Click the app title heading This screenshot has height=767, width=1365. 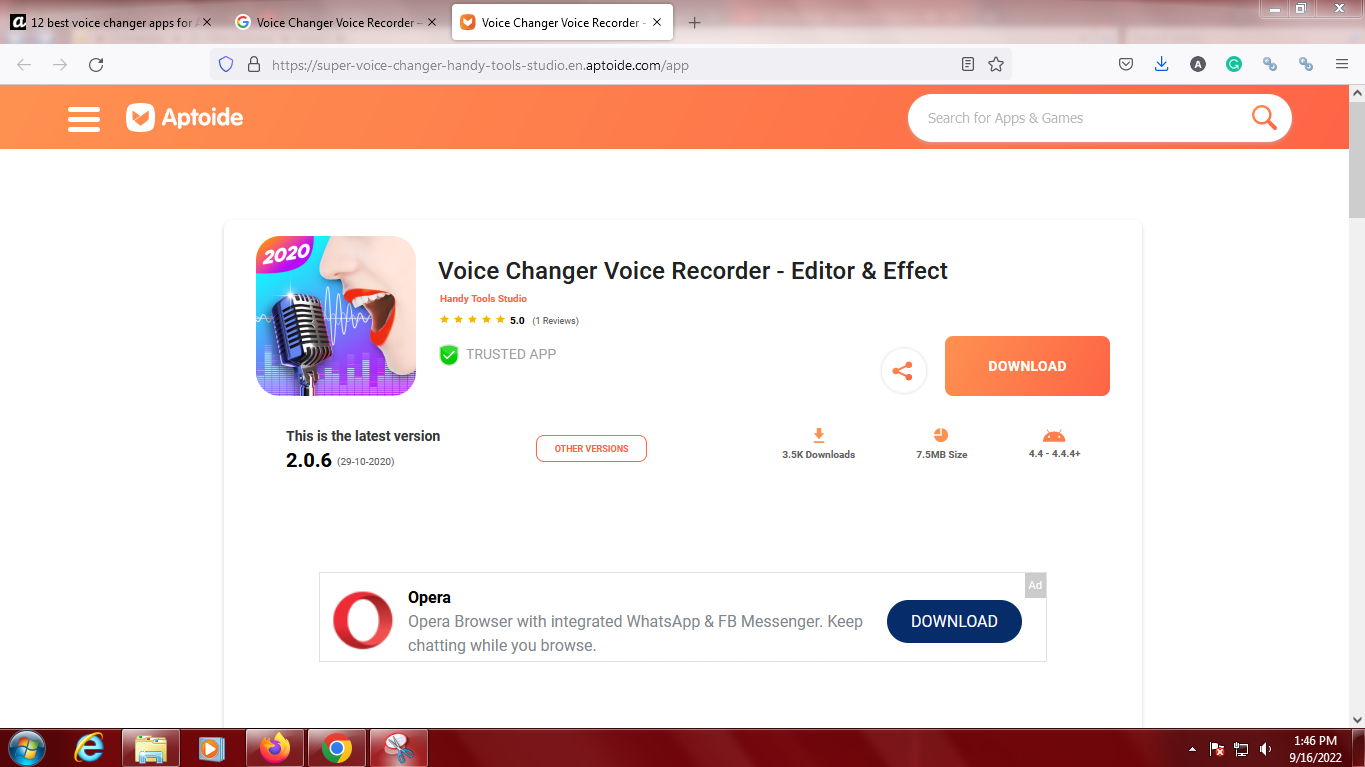click(x=693, y=271)
